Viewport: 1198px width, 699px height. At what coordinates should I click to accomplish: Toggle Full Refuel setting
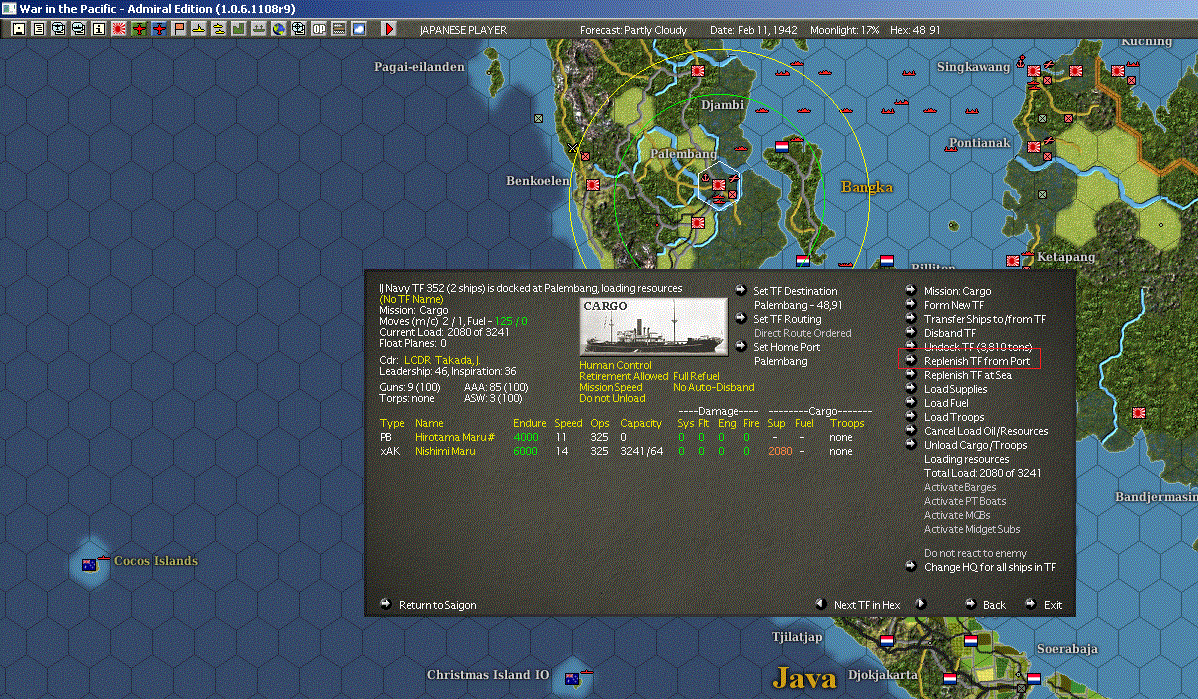click(x=696, y=376)
